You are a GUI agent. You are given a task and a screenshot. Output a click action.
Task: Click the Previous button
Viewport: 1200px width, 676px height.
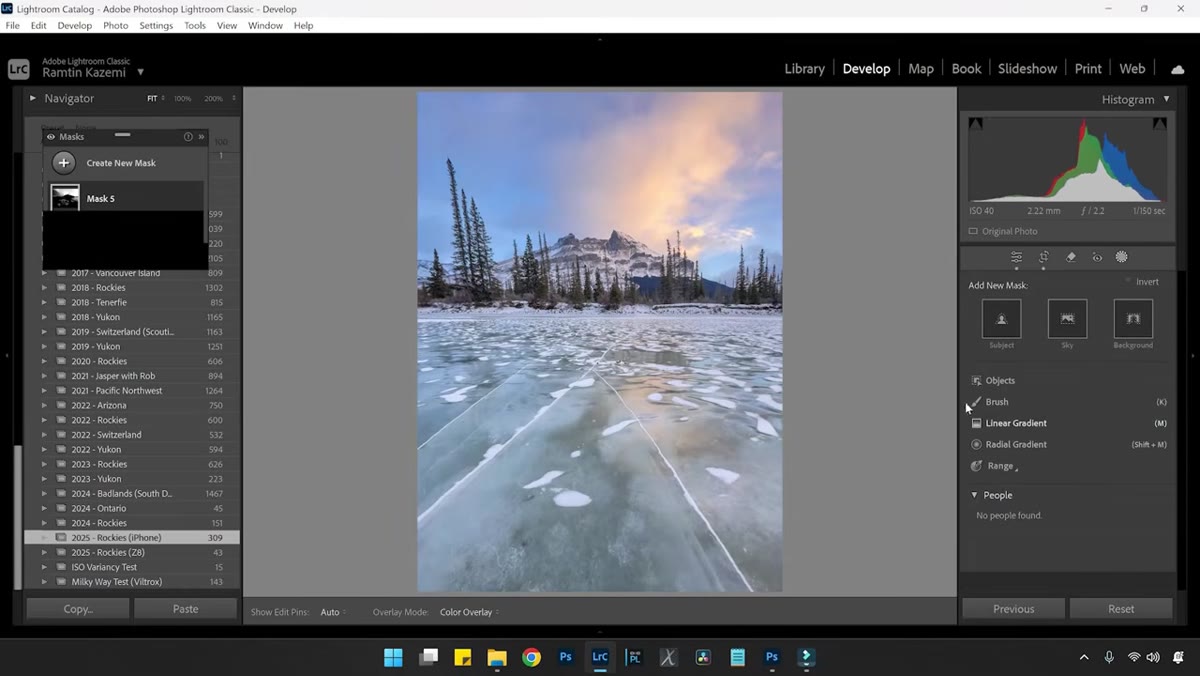click(1013, 609)
